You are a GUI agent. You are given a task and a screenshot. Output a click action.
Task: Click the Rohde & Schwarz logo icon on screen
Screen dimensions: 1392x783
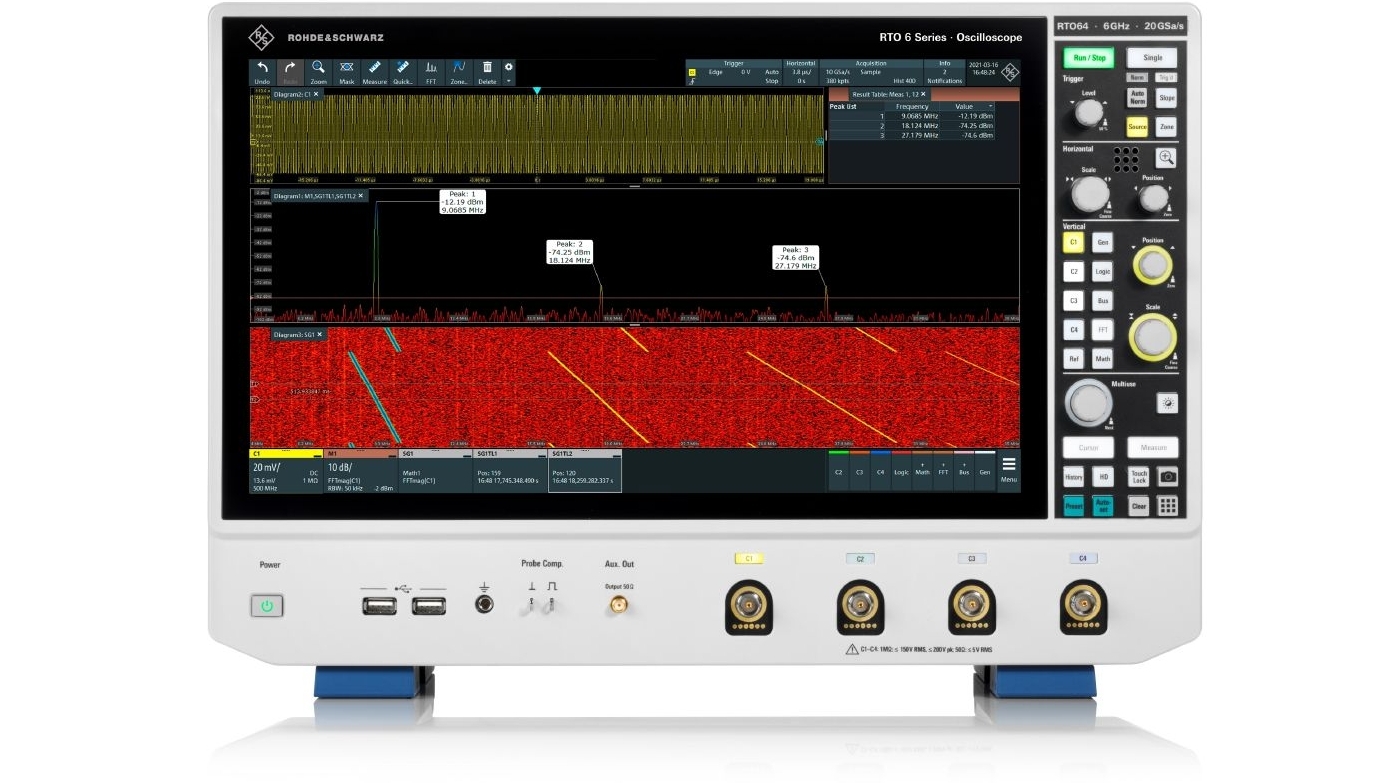pos(1010,72)
